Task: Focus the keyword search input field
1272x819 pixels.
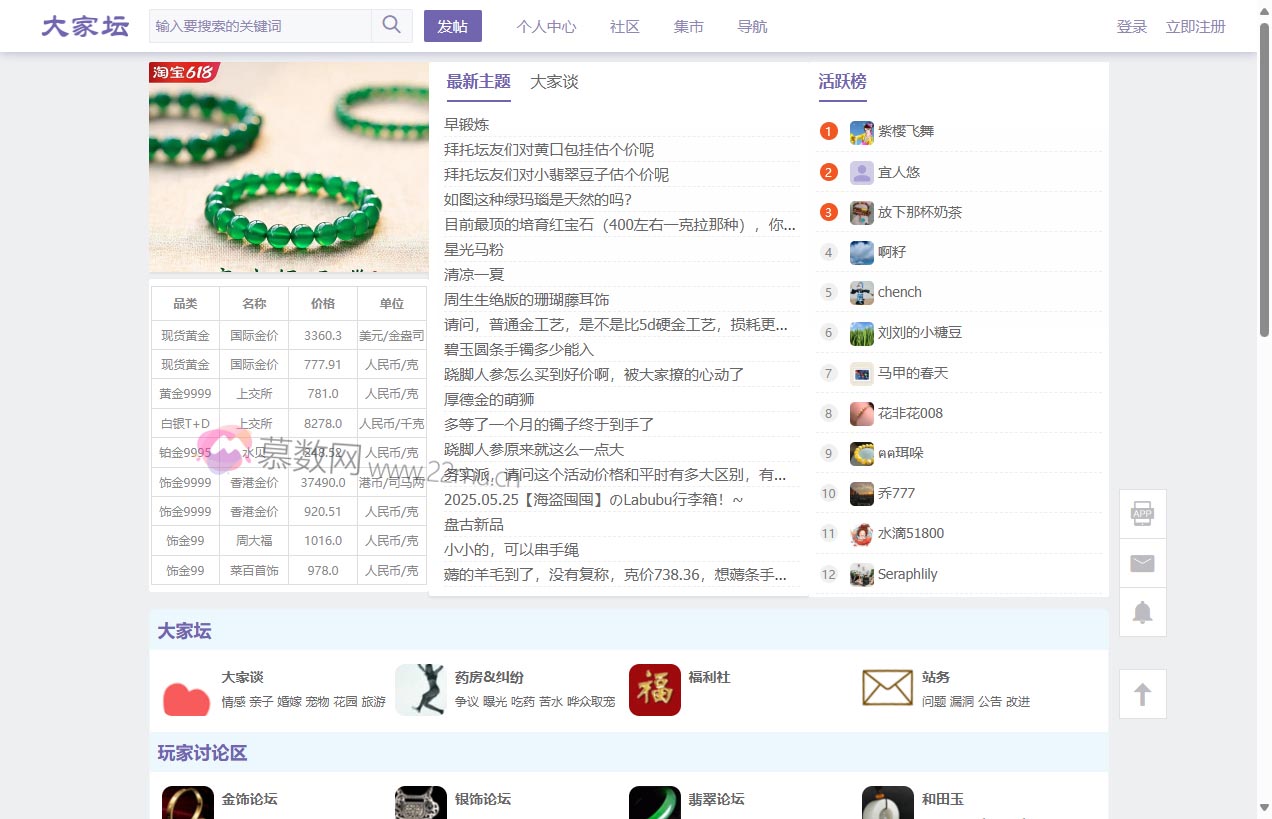Action: tap(260, 26)
